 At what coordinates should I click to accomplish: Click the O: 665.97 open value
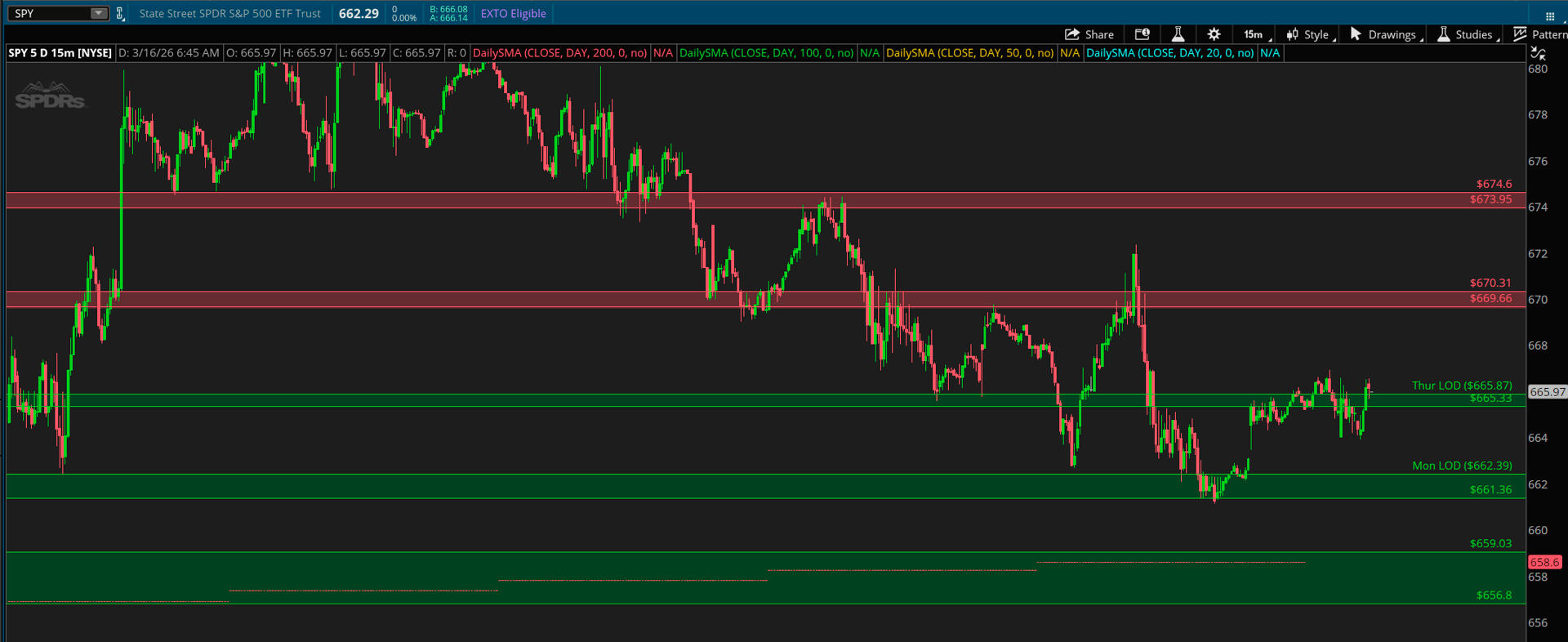point(252,53)
